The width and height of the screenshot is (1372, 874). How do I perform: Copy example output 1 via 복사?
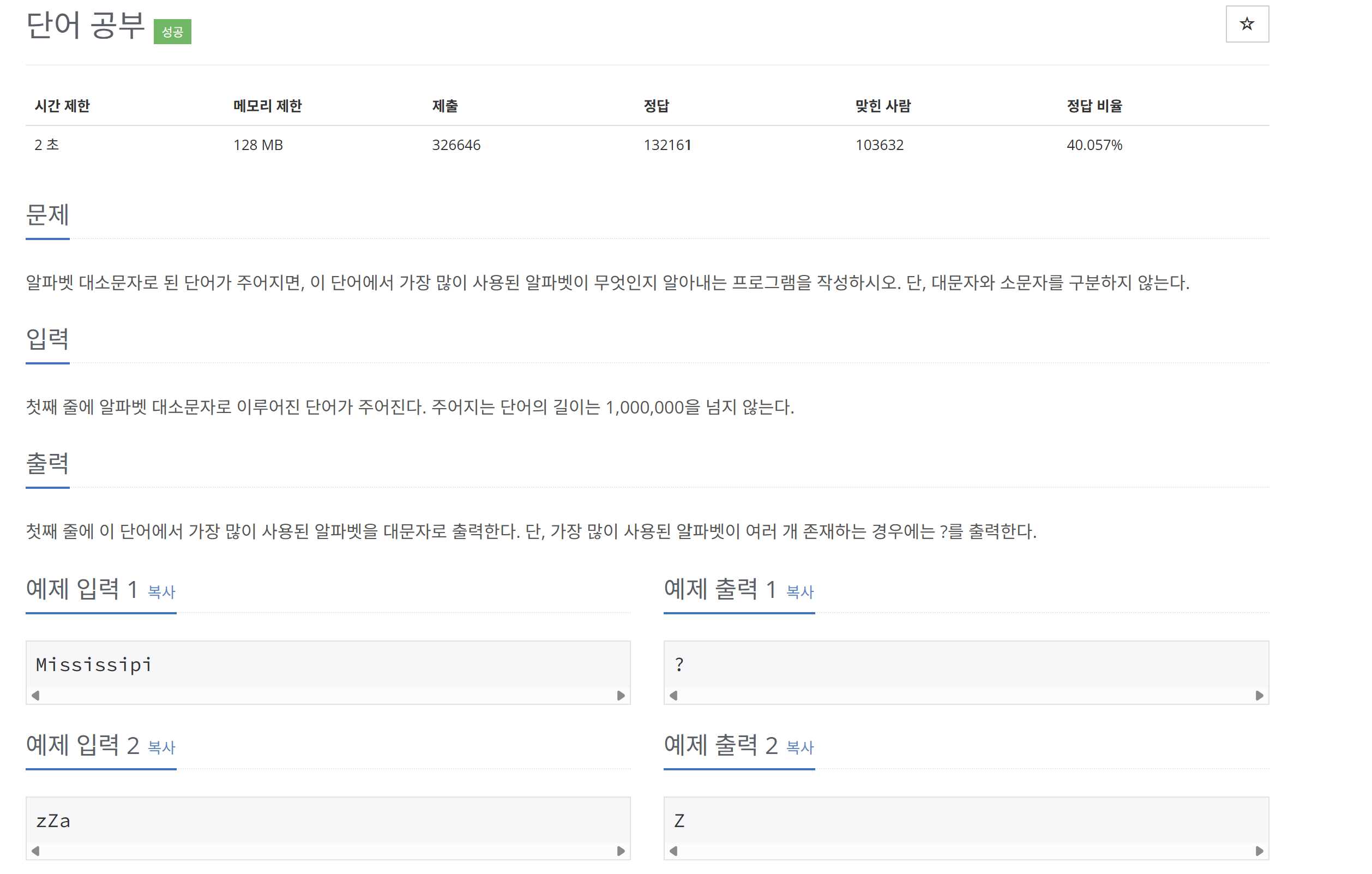(x=799, y=592)
